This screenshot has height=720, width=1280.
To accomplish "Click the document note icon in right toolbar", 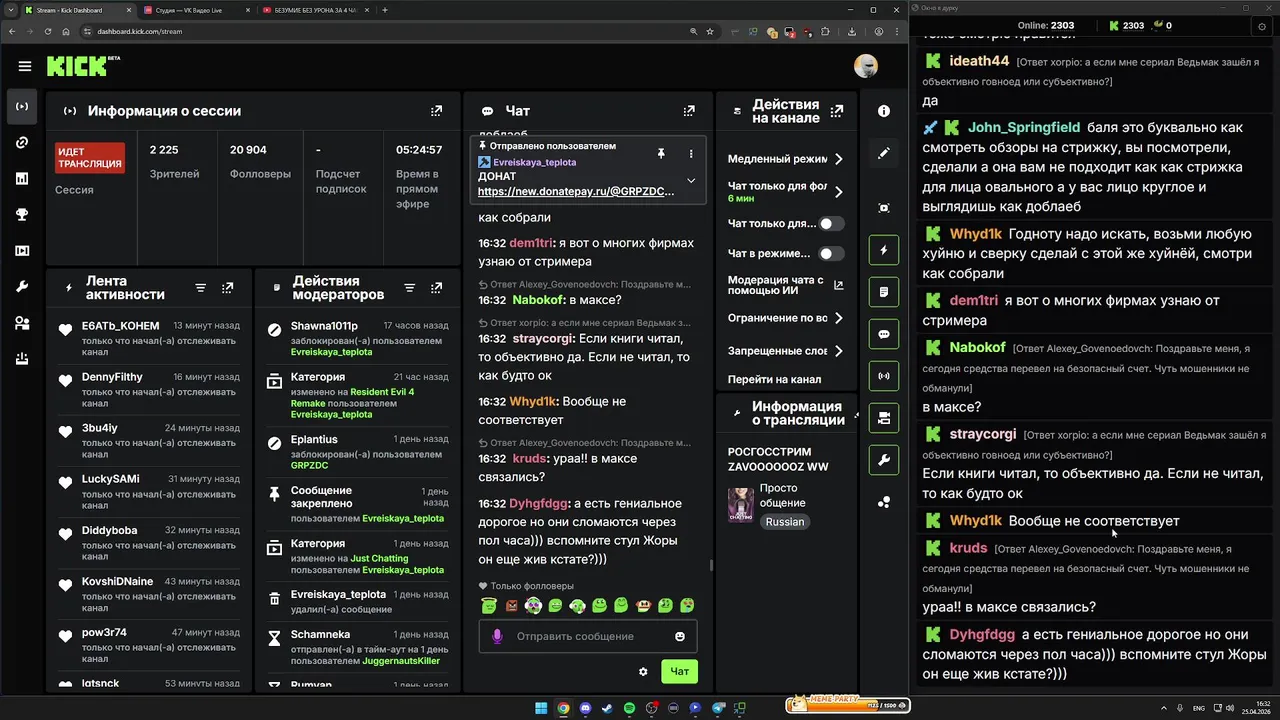I will click(884, 292).
